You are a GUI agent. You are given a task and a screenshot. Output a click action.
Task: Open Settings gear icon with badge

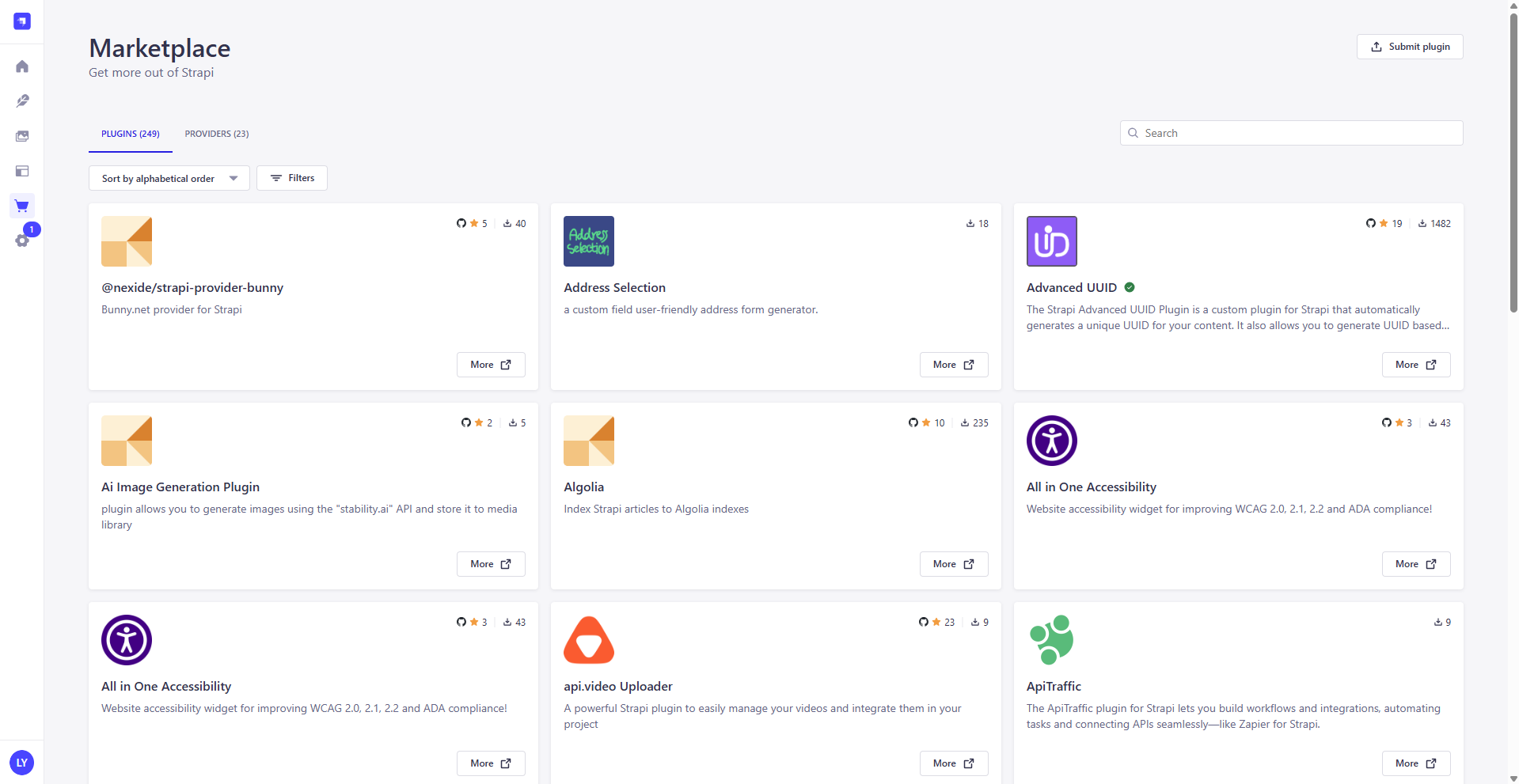point(22,241)
